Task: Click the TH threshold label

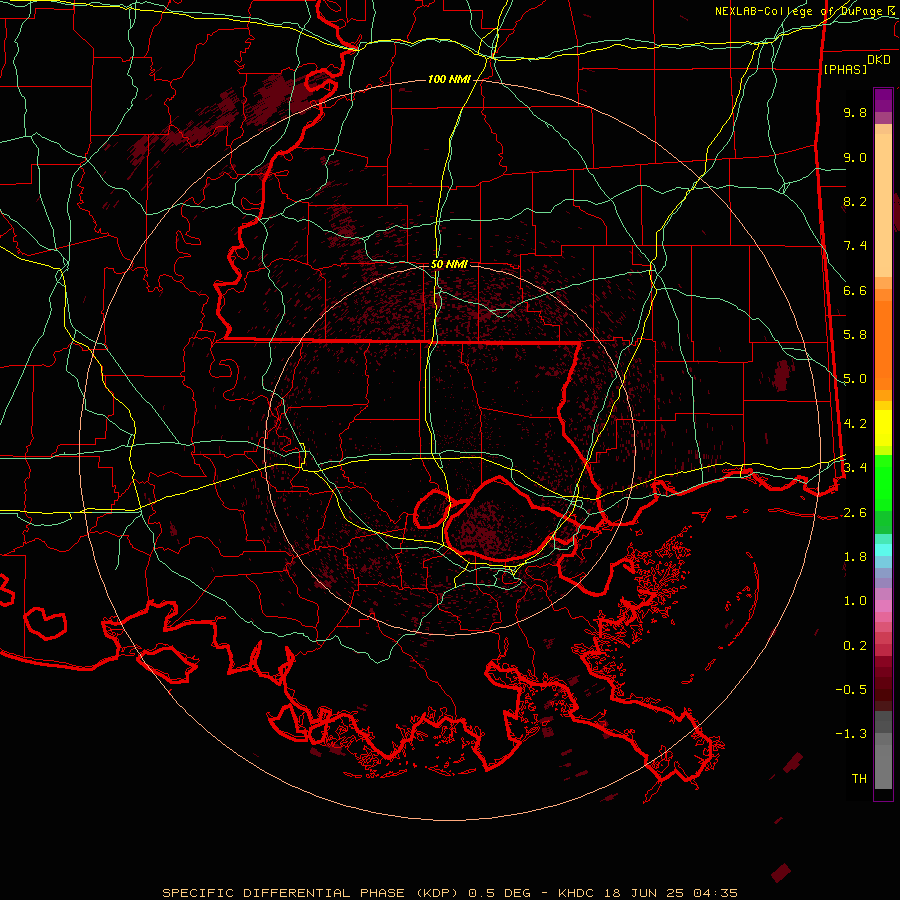Action: pos(859,779)
